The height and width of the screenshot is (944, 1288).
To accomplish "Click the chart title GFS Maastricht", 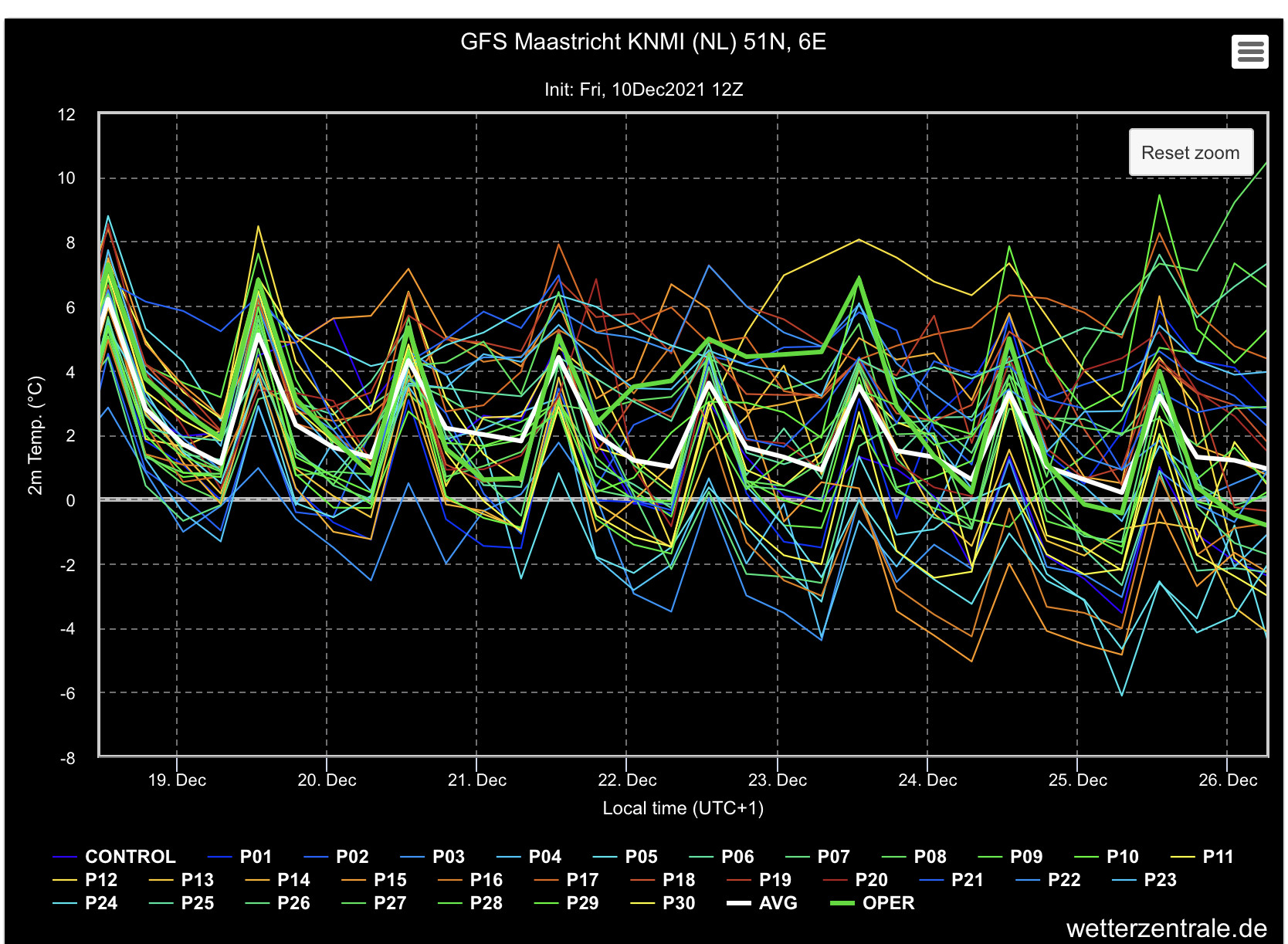I will 643,42.
